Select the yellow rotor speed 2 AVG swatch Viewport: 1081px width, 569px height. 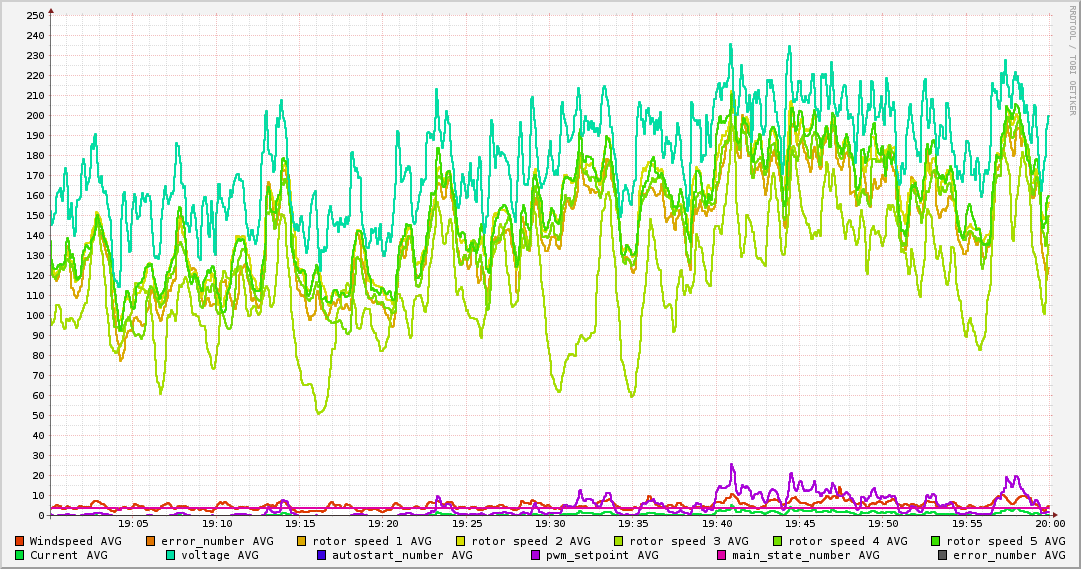(461, 541)
